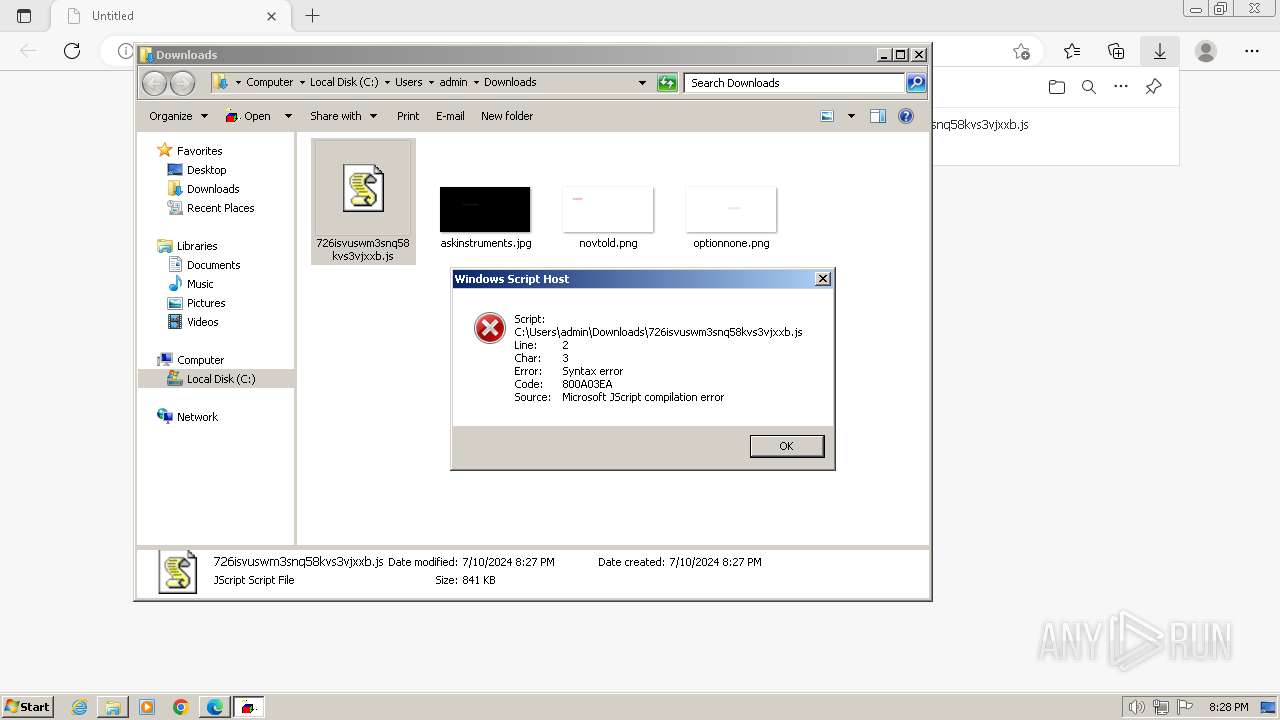The width and height of the screenshot is (1280, 720).
Task: Click the search magnifier icon in Explorer
Action: coord(916,83)
